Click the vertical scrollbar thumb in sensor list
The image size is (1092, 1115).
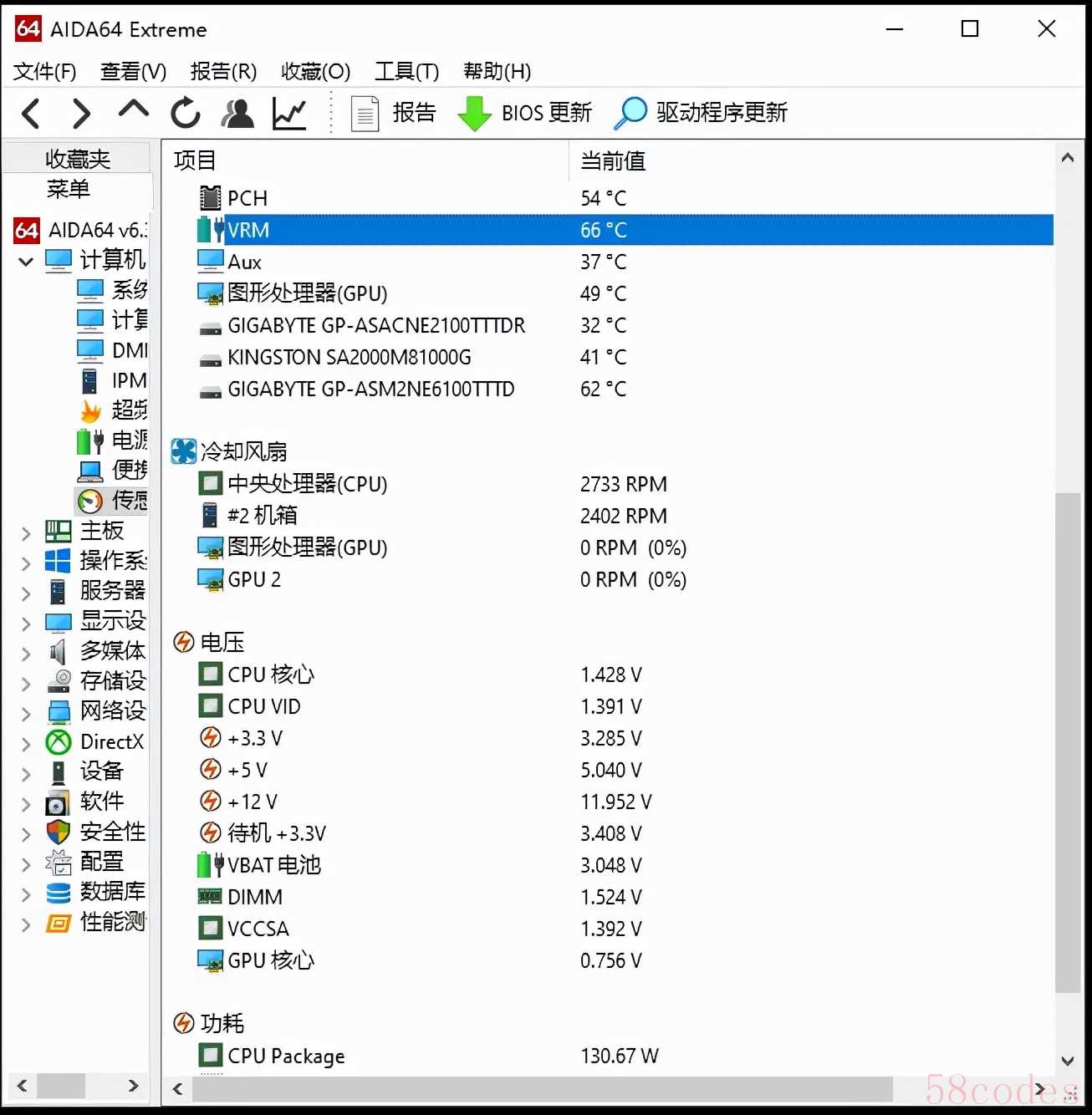point(1067,743)
